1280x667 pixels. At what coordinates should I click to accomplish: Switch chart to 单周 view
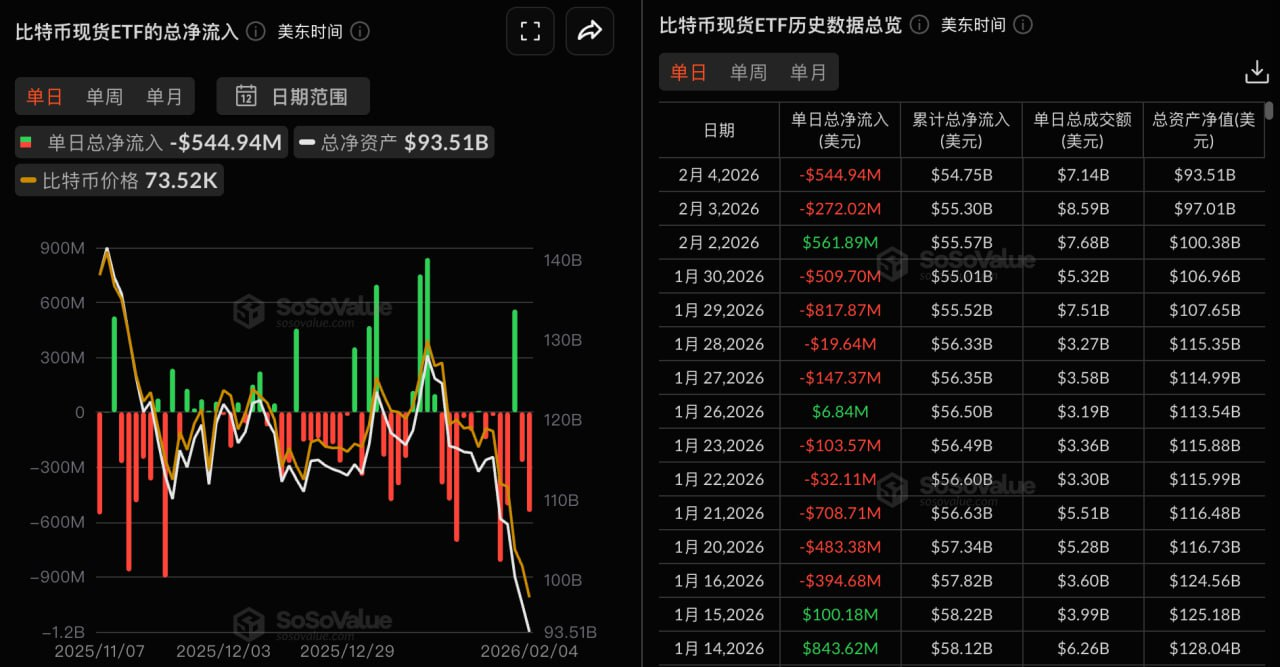click(x=104, y=96)
